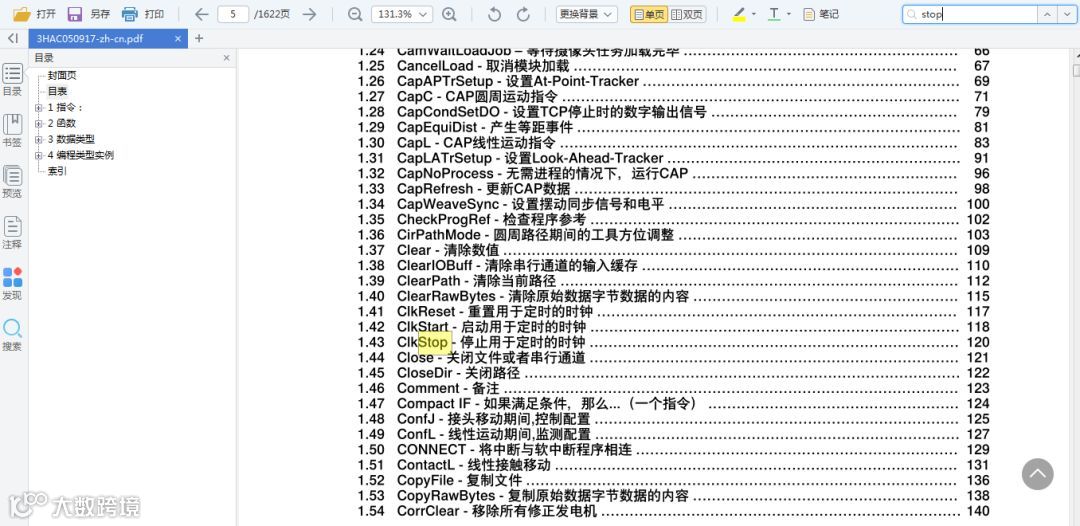1080x526 pixels.
Task: Switch to 单页 single page view
Action: 649,14
